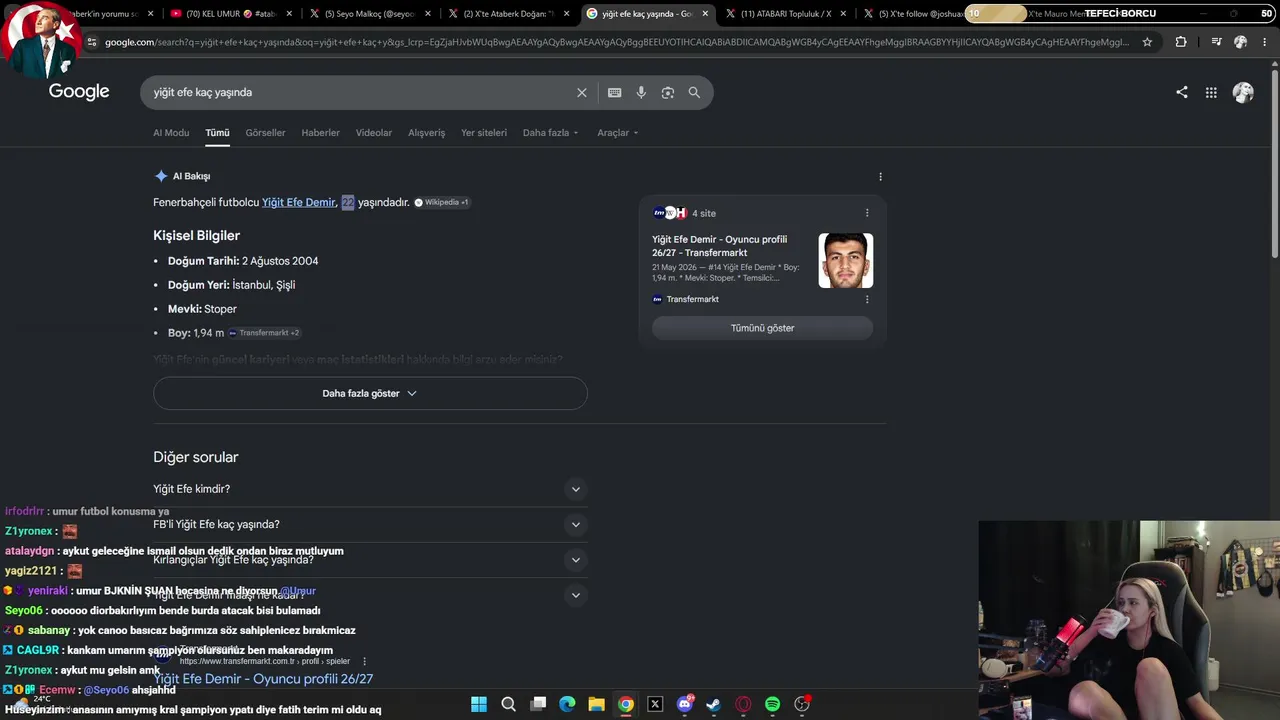Open Opera GX from the taskbar
Image resolution: width=1280 pixels, height=720 pixels.
[743, 704]
